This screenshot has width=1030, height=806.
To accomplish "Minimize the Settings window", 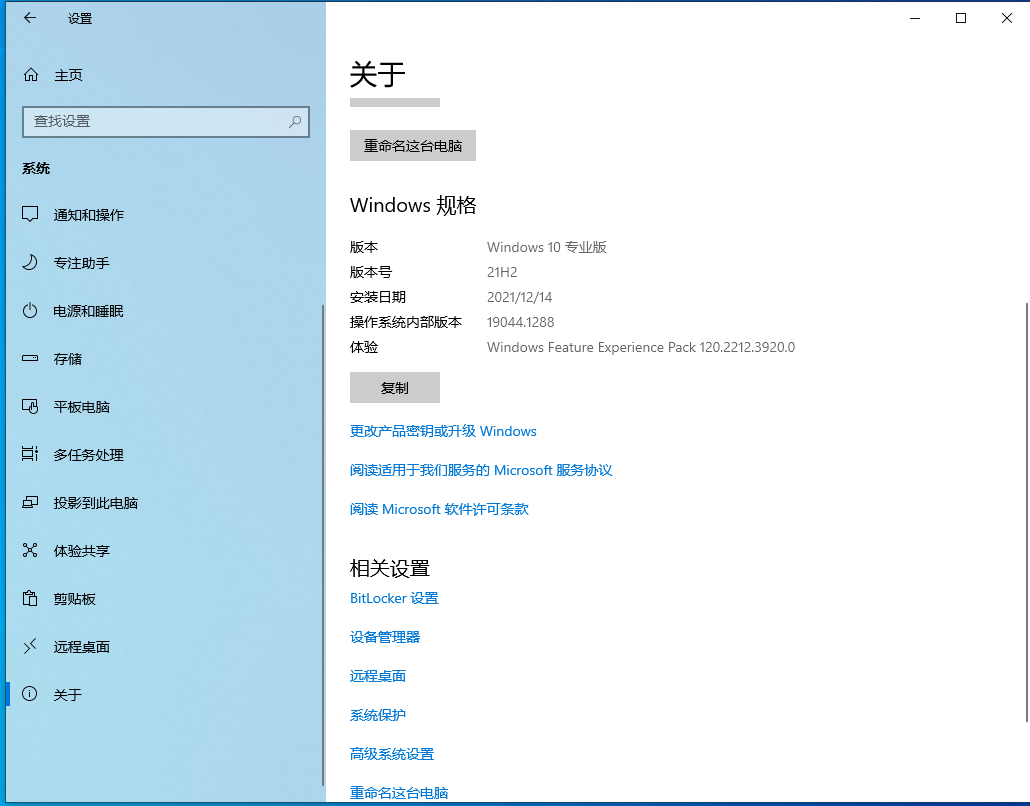I will (914, 18).
